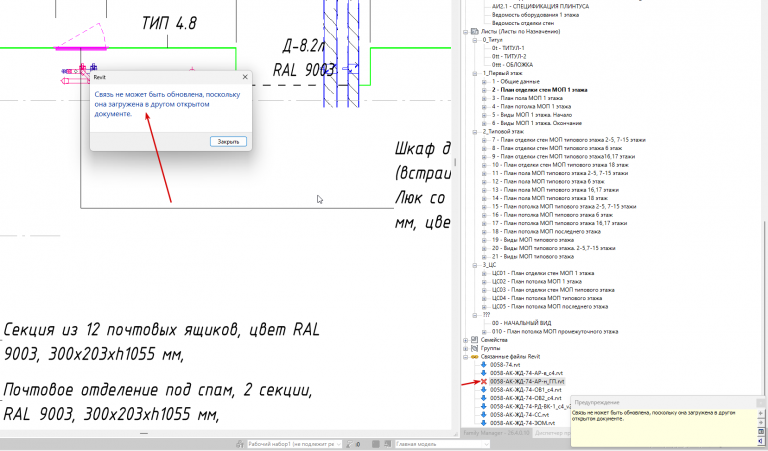The image size is (768, 451).
Task: Switch to the Диспетчер проекта tab
Action: pos(551,433)
